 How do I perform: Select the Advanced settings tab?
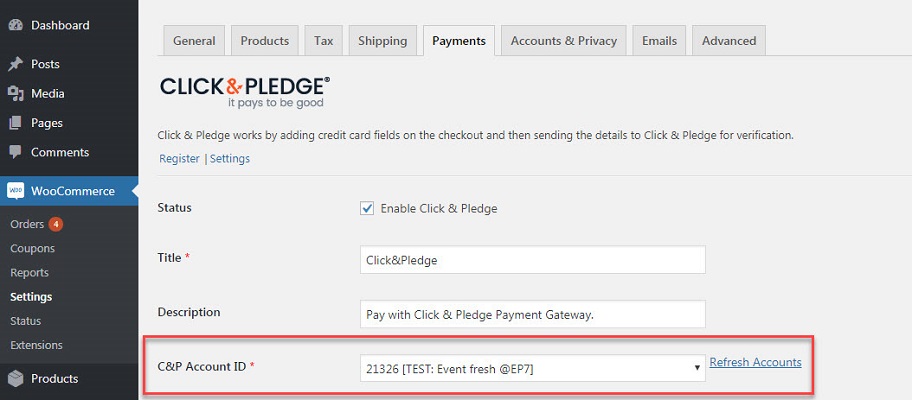(x=729, y=41)
